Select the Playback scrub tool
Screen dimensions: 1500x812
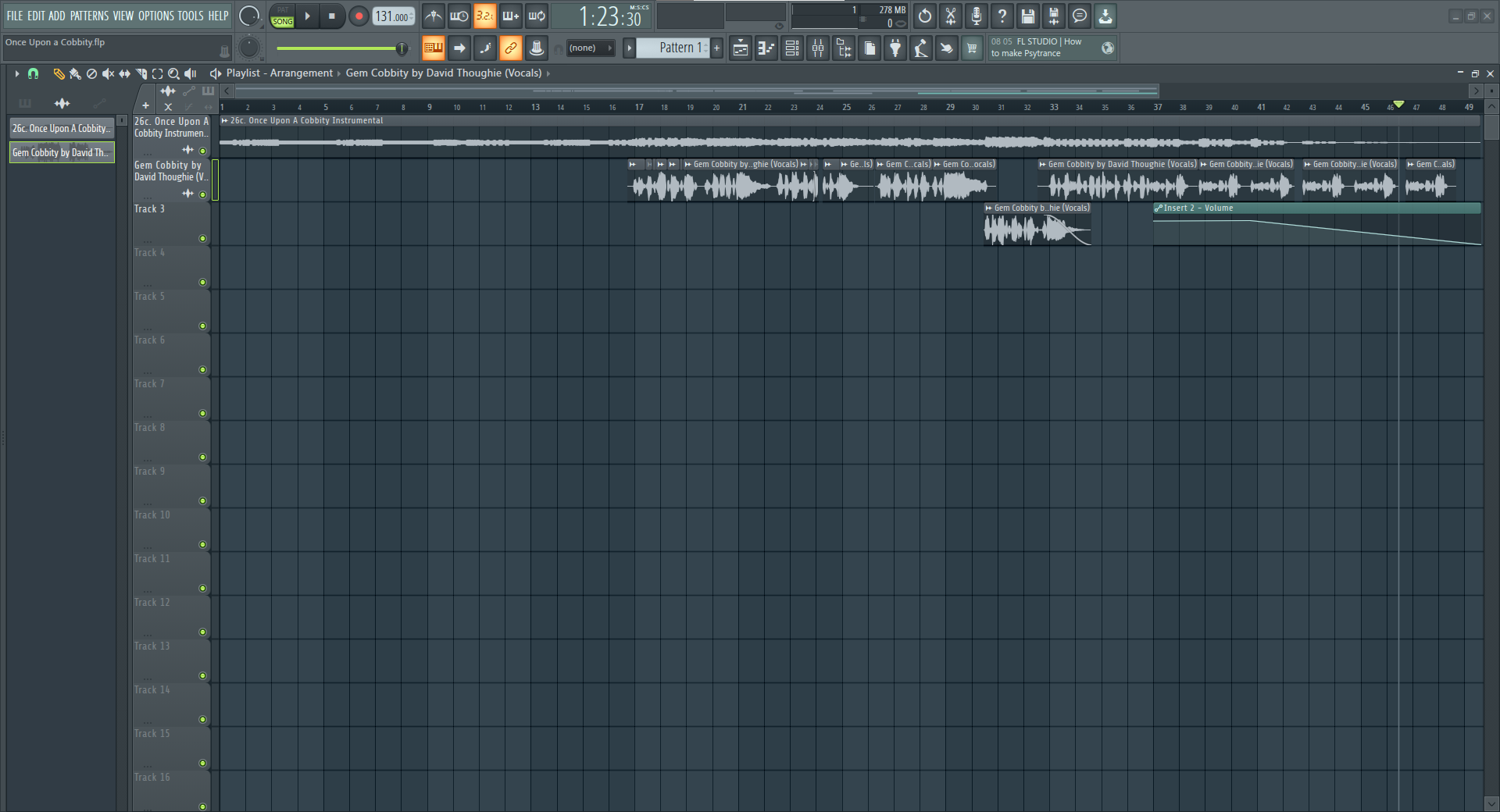tap(190, 73)
